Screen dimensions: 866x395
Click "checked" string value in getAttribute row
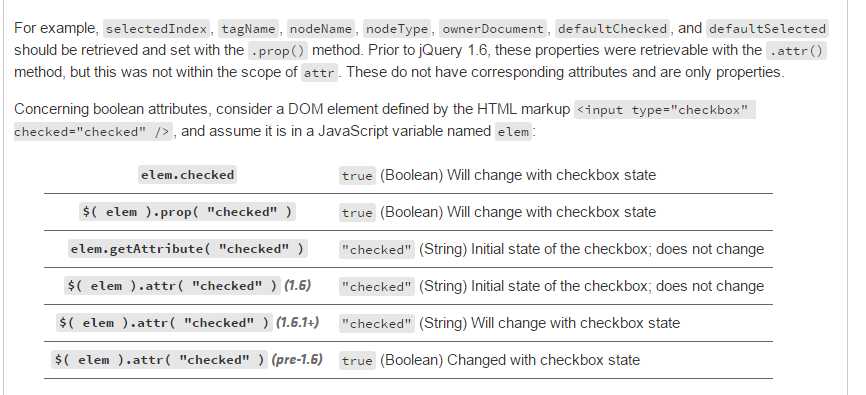376,250
